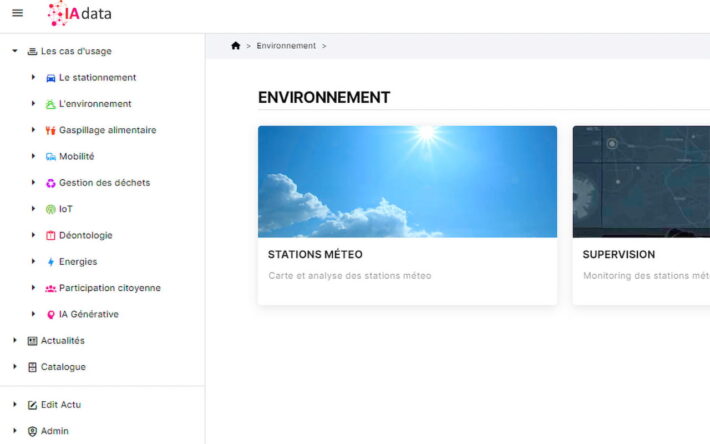Viewport: 710px width, 444px height.
Task: Collapse the Les cas d'usage section
Action: click(15, 51)
